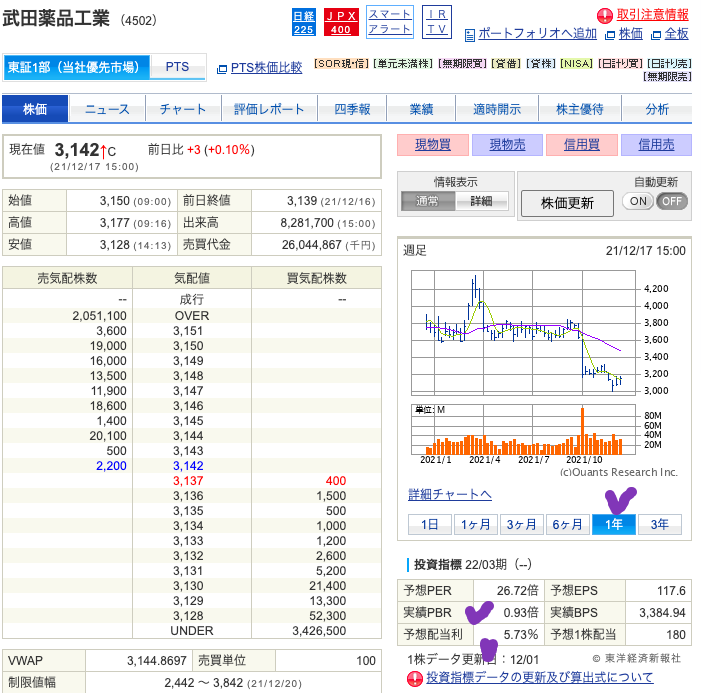Viewport: 701px width, 693px height.
Task: Click the 武田薬品工業 stock name heading
Action: click(56, 19)
